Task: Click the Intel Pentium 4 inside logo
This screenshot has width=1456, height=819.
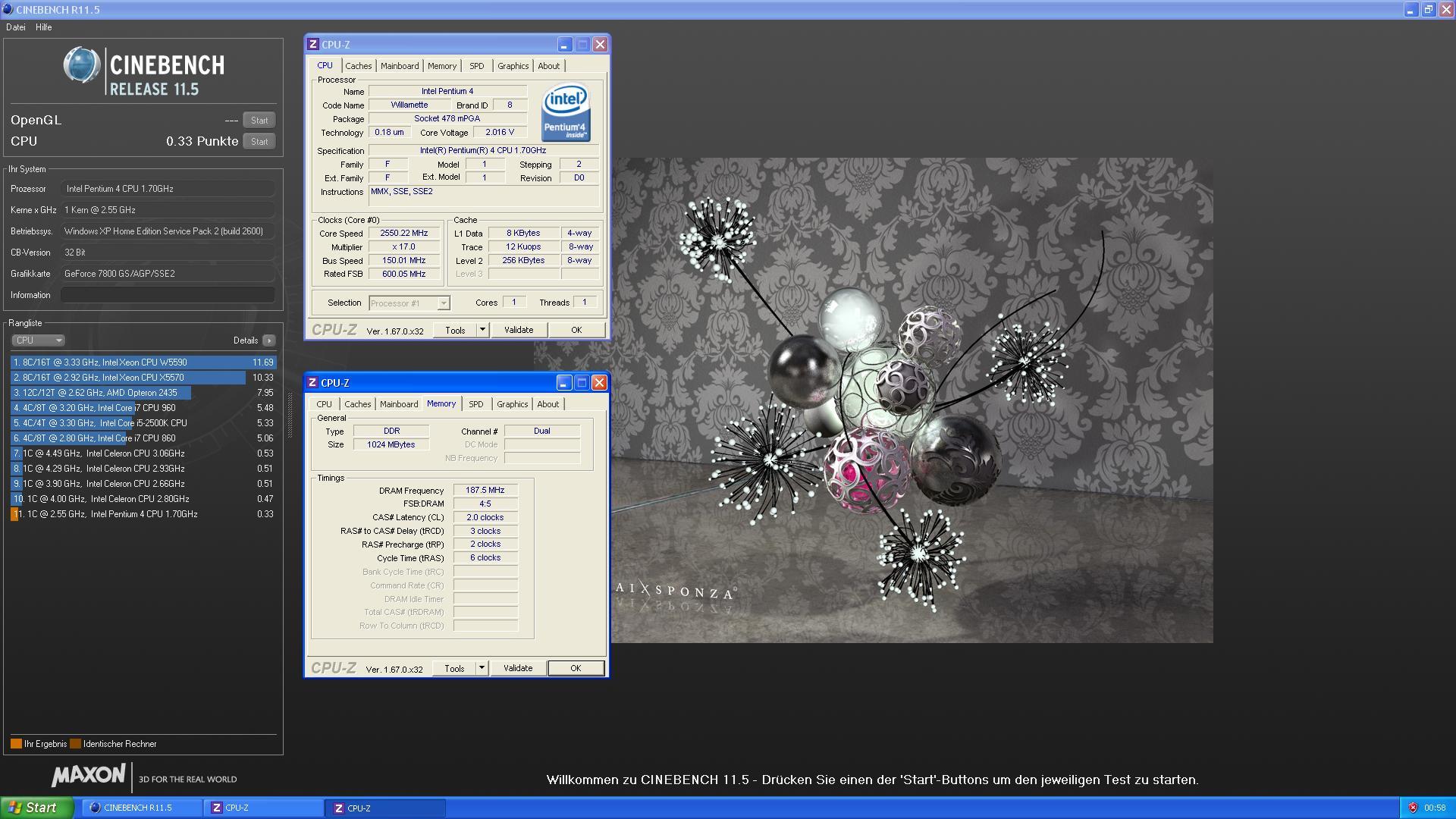Action: 566,113
